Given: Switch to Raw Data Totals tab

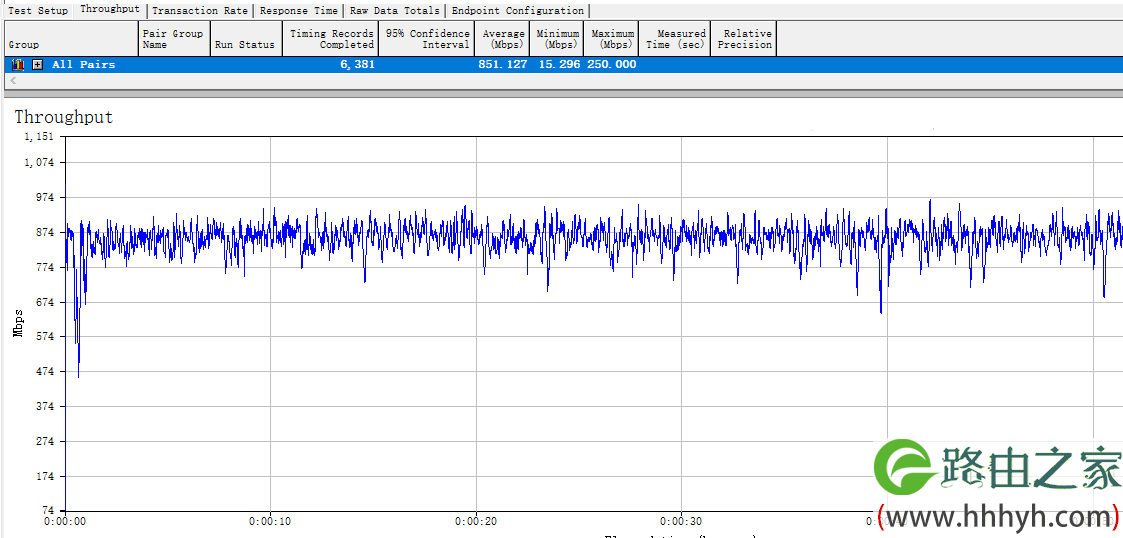Looking at the screenshot, I should (395, 11).
